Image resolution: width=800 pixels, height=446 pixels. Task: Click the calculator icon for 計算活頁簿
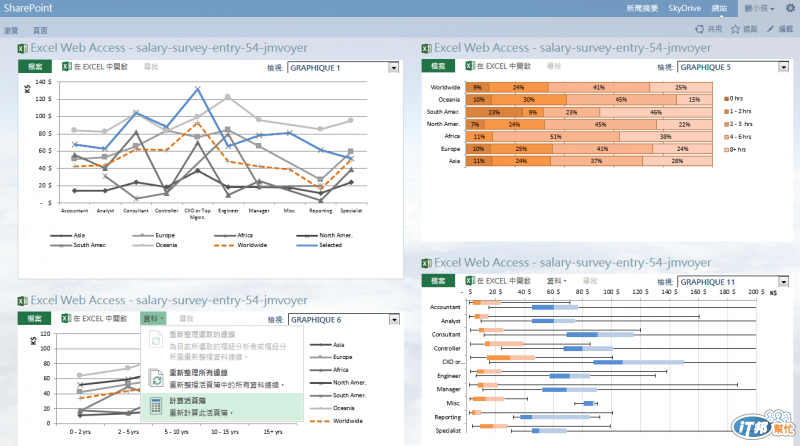coord(156,406)
